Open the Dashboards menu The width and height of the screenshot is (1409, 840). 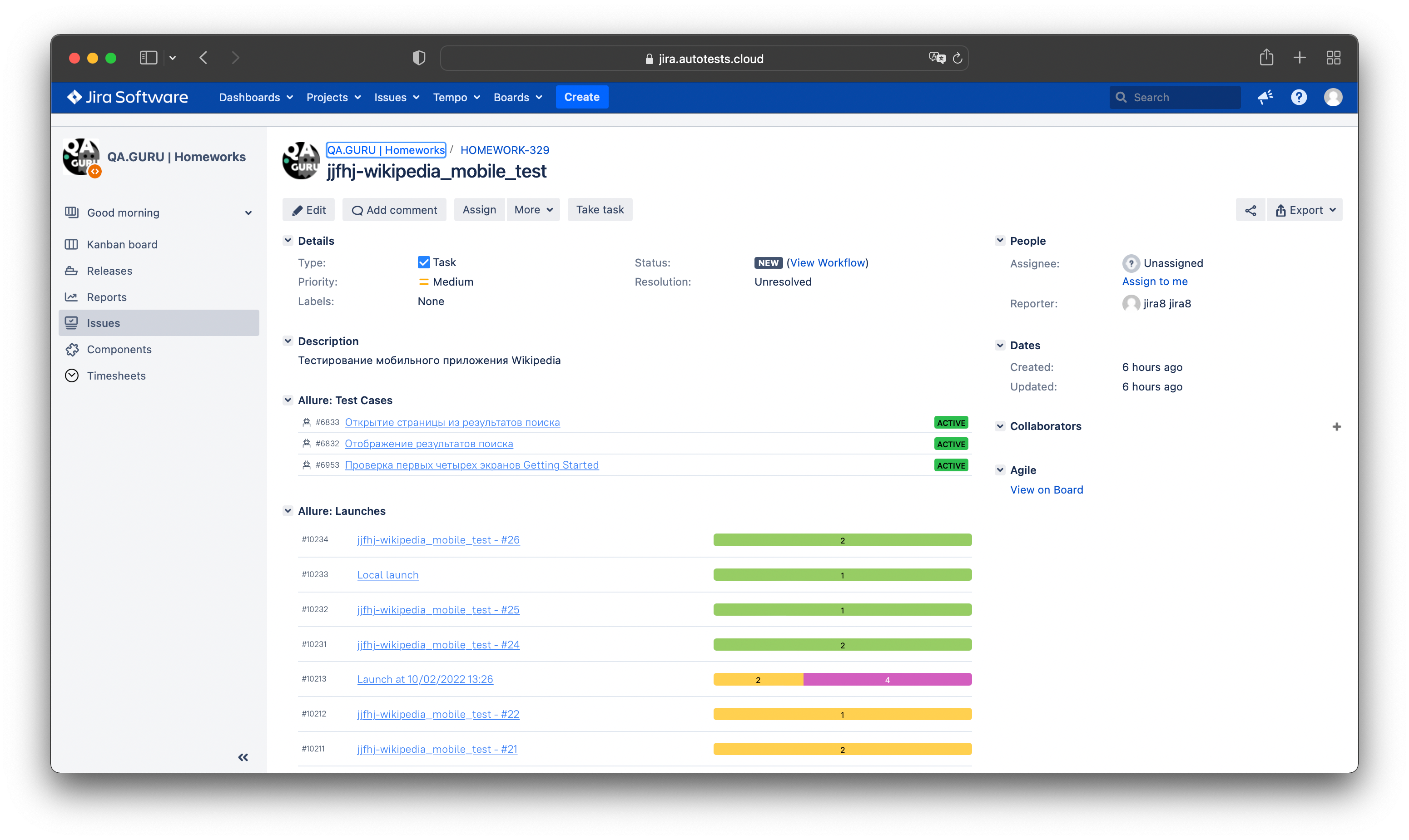(256, 97)
